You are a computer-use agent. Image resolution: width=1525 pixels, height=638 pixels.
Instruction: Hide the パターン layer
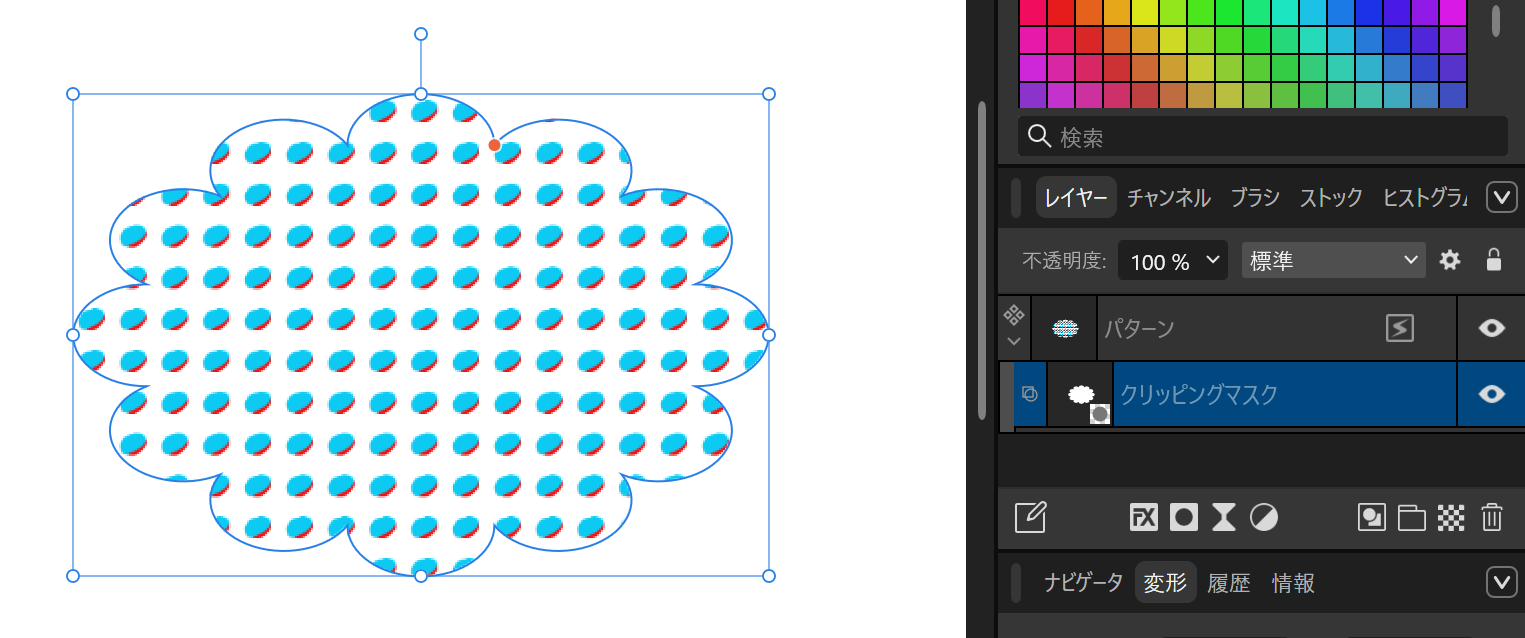coord(1491,328)
